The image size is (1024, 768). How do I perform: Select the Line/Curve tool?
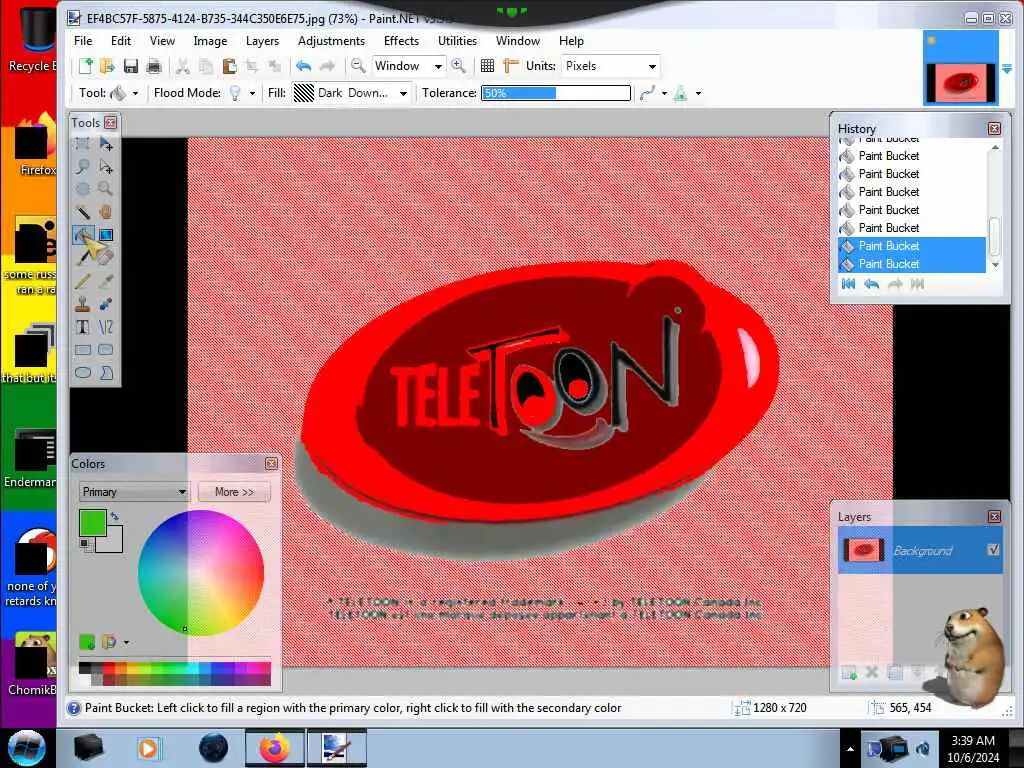[x=106, y=327]
